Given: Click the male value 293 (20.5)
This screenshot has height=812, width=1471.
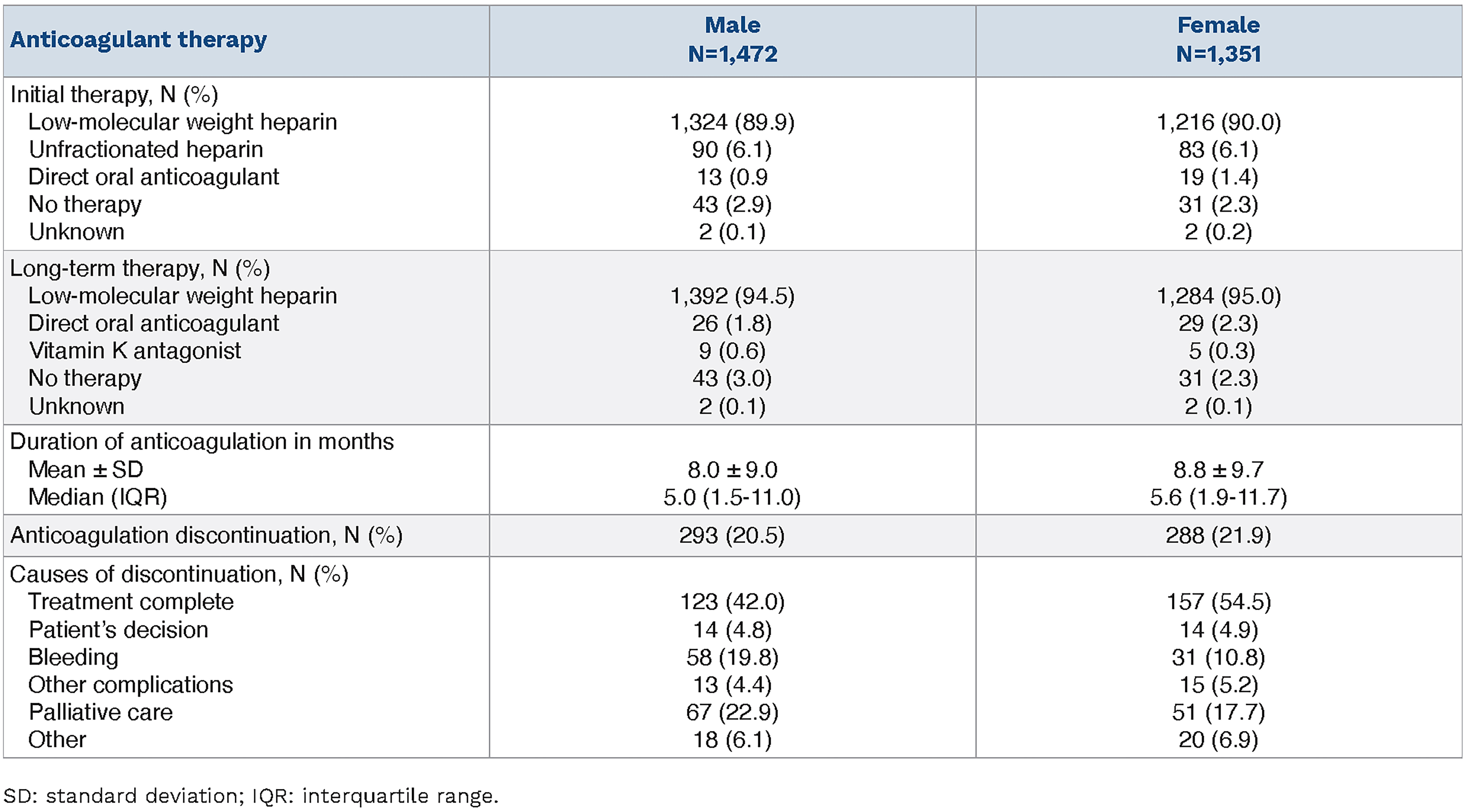Looking at the screenshot, I should tap(731, 535).
